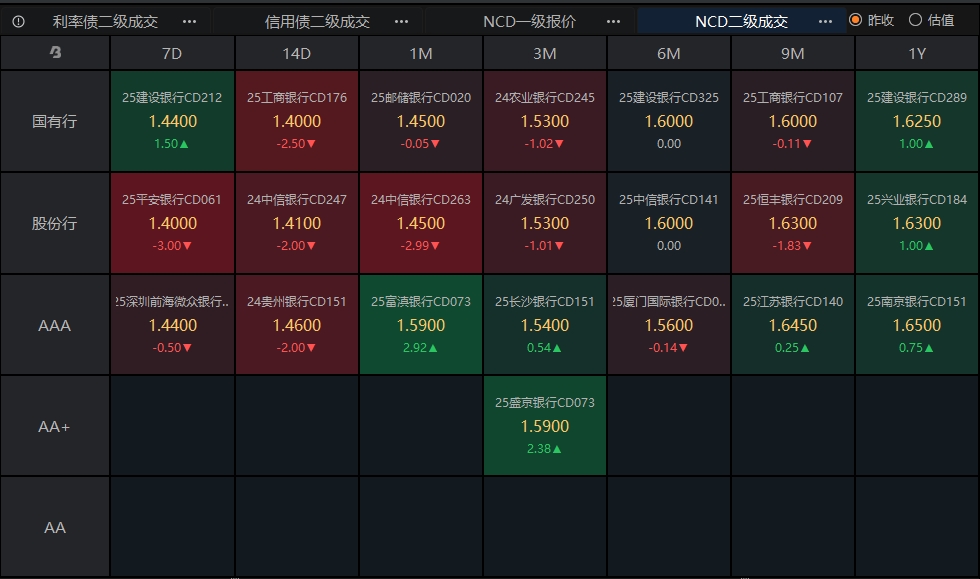Open the 深圳前海微众银行 CD cell

pos(172,325)
